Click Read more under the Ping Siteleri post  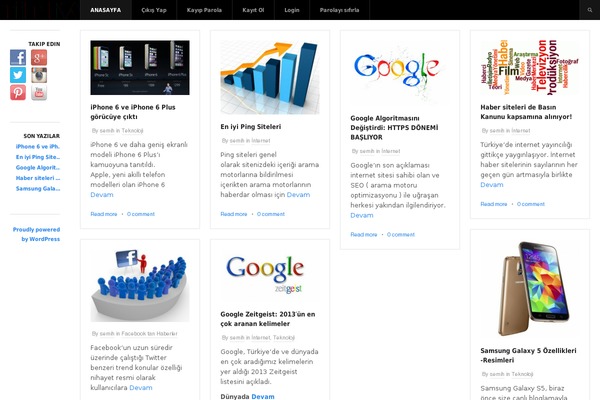(x=234, y=214)
